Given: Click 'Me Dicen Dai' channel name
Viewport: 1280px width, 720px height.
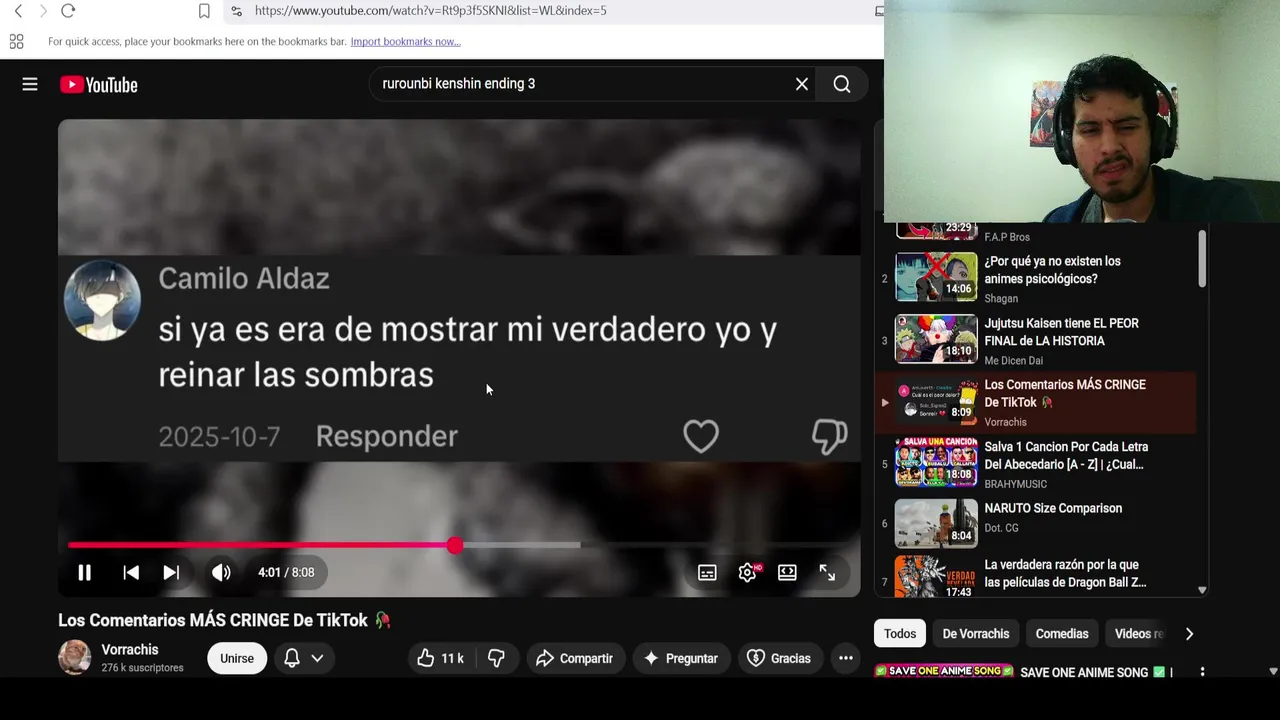Looking at the screenshot, I should 1013,360.
